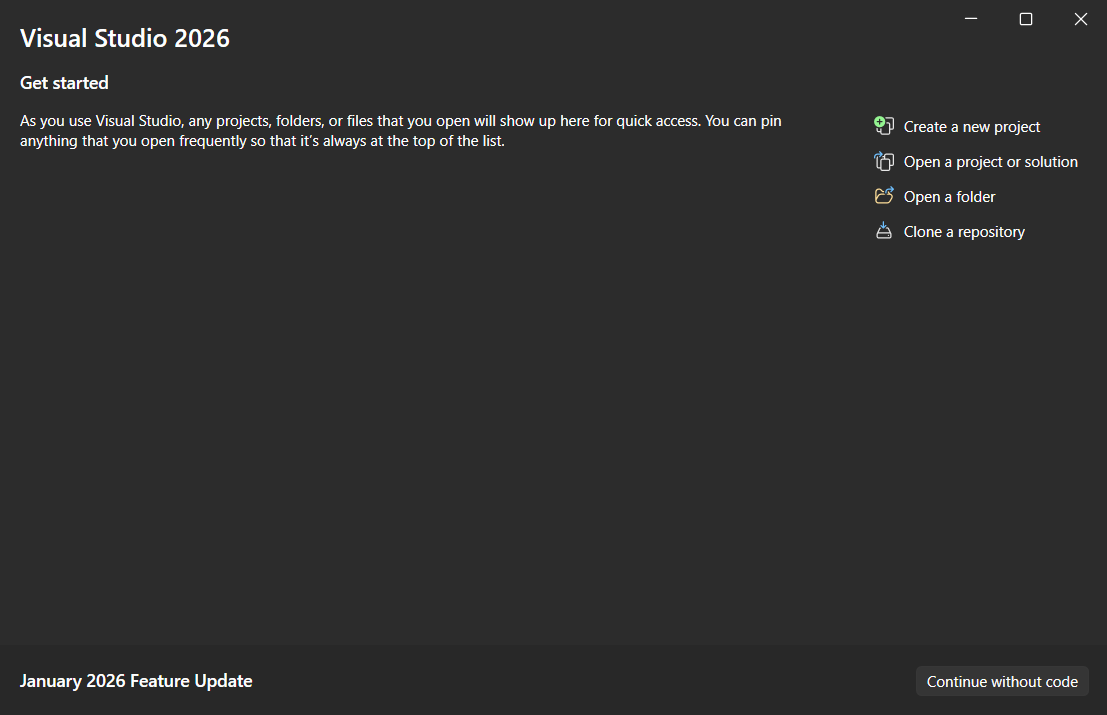Screen dimensions: 1107x715
Task: Click the January 2026 Feature Update label
Action: pyautogui.click(x=136, y=681)
